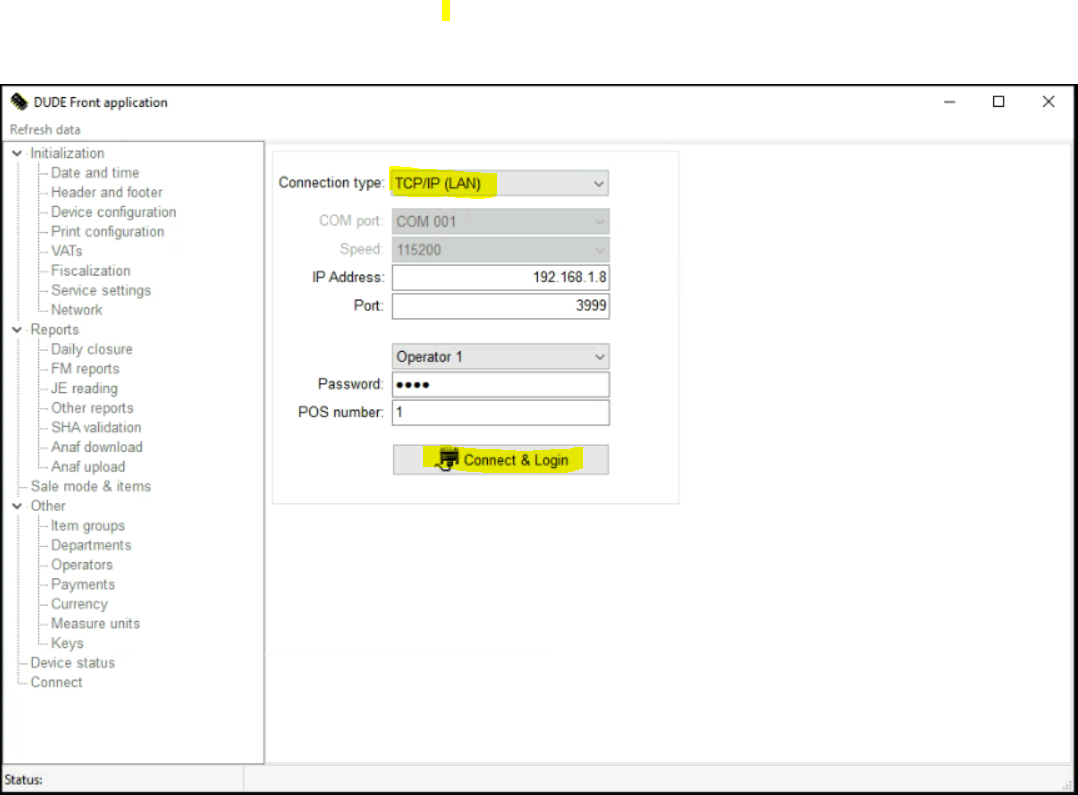Select Device configuration tree item

point(113,212)
